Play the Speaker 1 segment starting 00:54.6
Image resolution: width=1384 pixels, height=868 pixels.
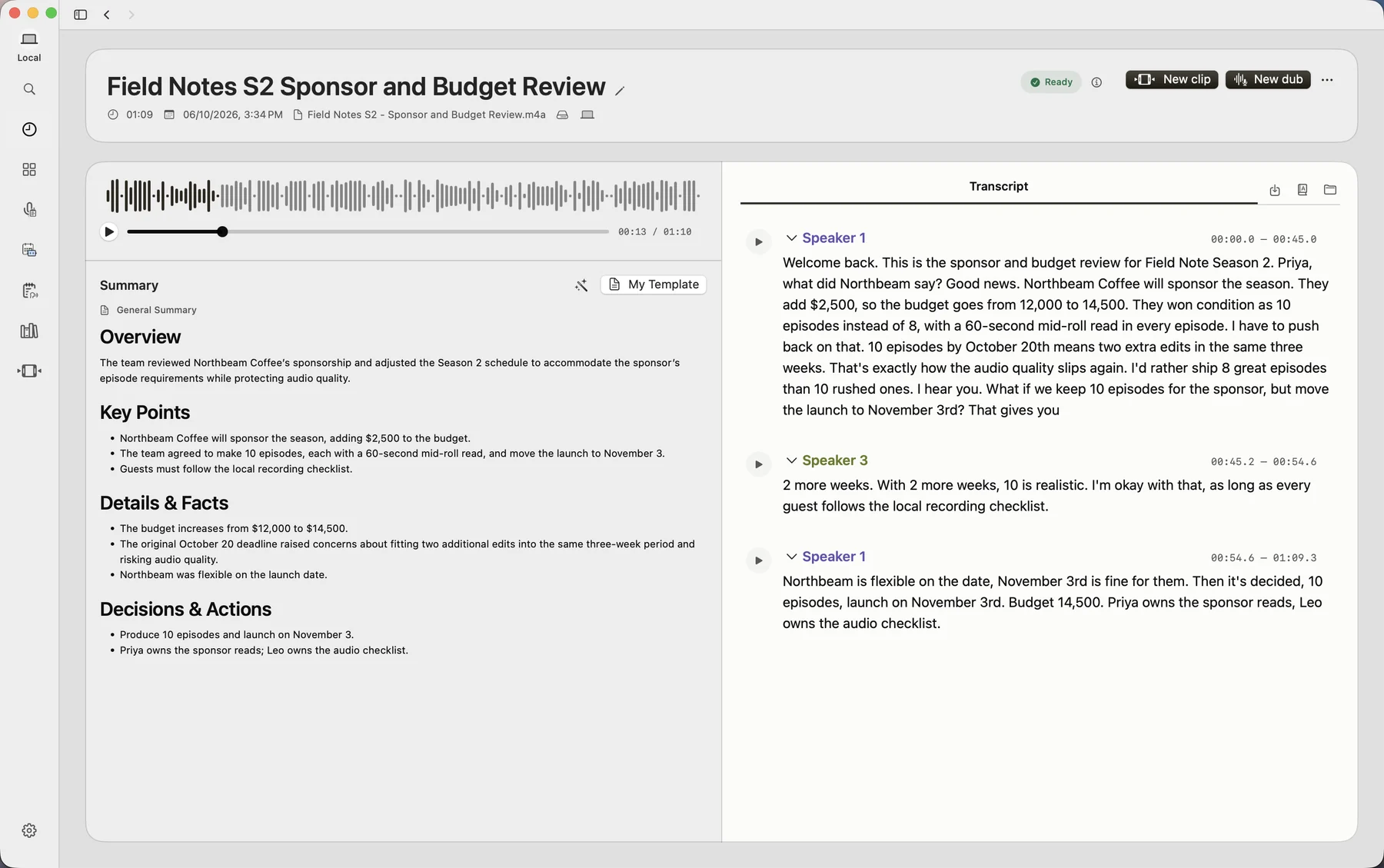[x=758, y=560]
